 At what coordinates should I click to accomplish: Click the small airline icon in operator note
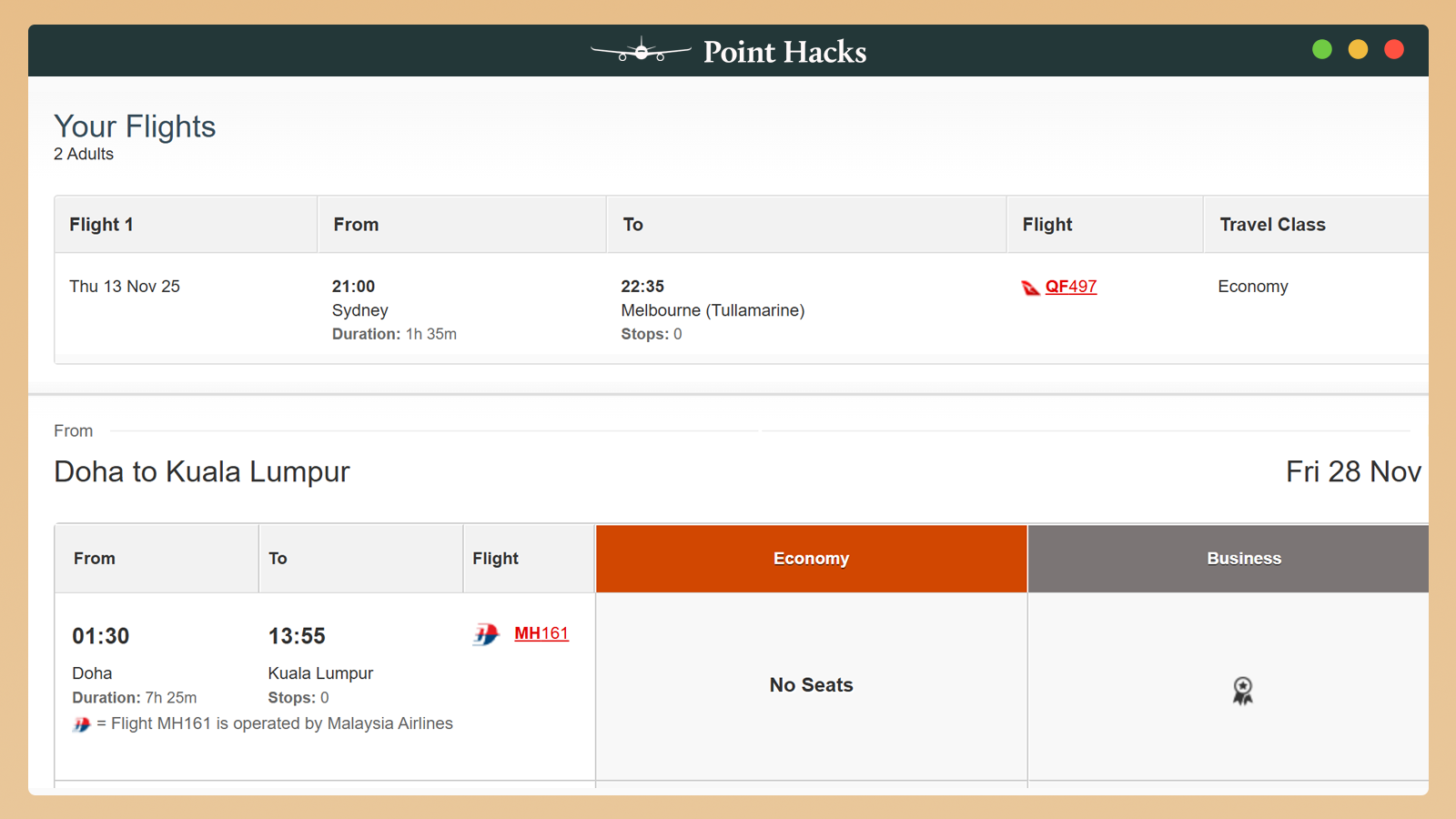click(x=82, y=724)
